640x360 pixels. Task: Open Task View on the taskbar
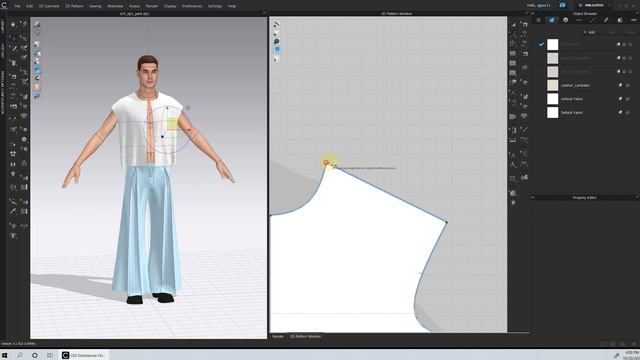(50, 355)
